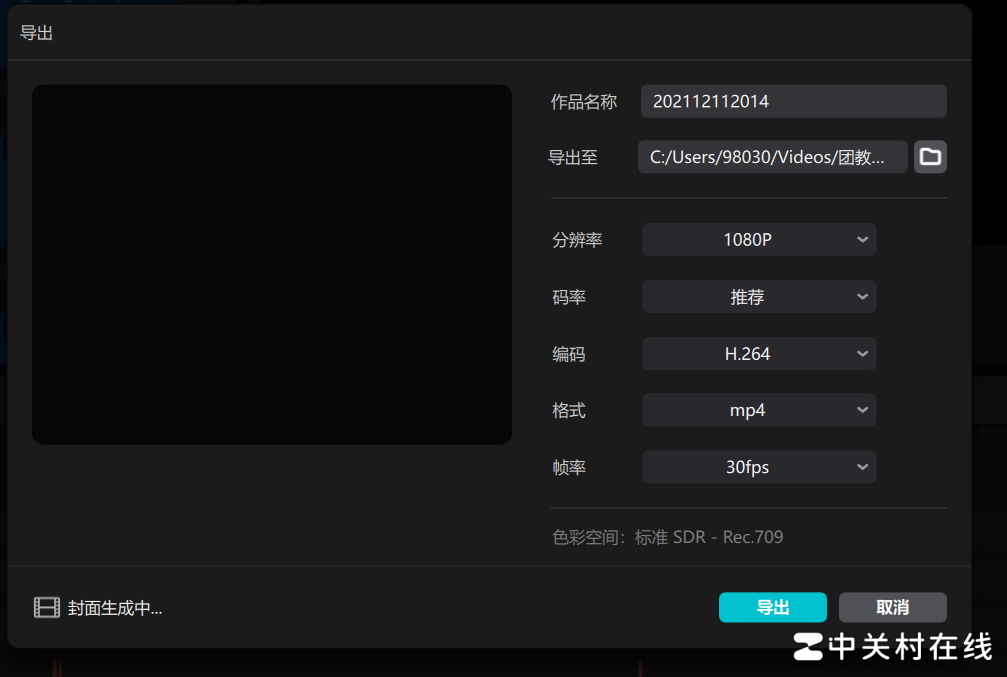Click the black video preview area
The image size is (1007, 677).
click(271, 264)
